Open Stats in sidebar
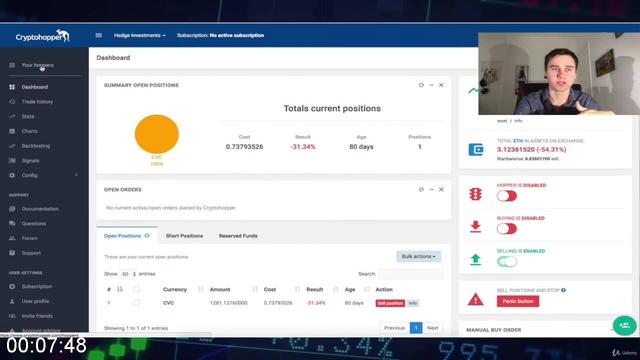Screen dimensions: 640x360 click(x=28, y=116)
